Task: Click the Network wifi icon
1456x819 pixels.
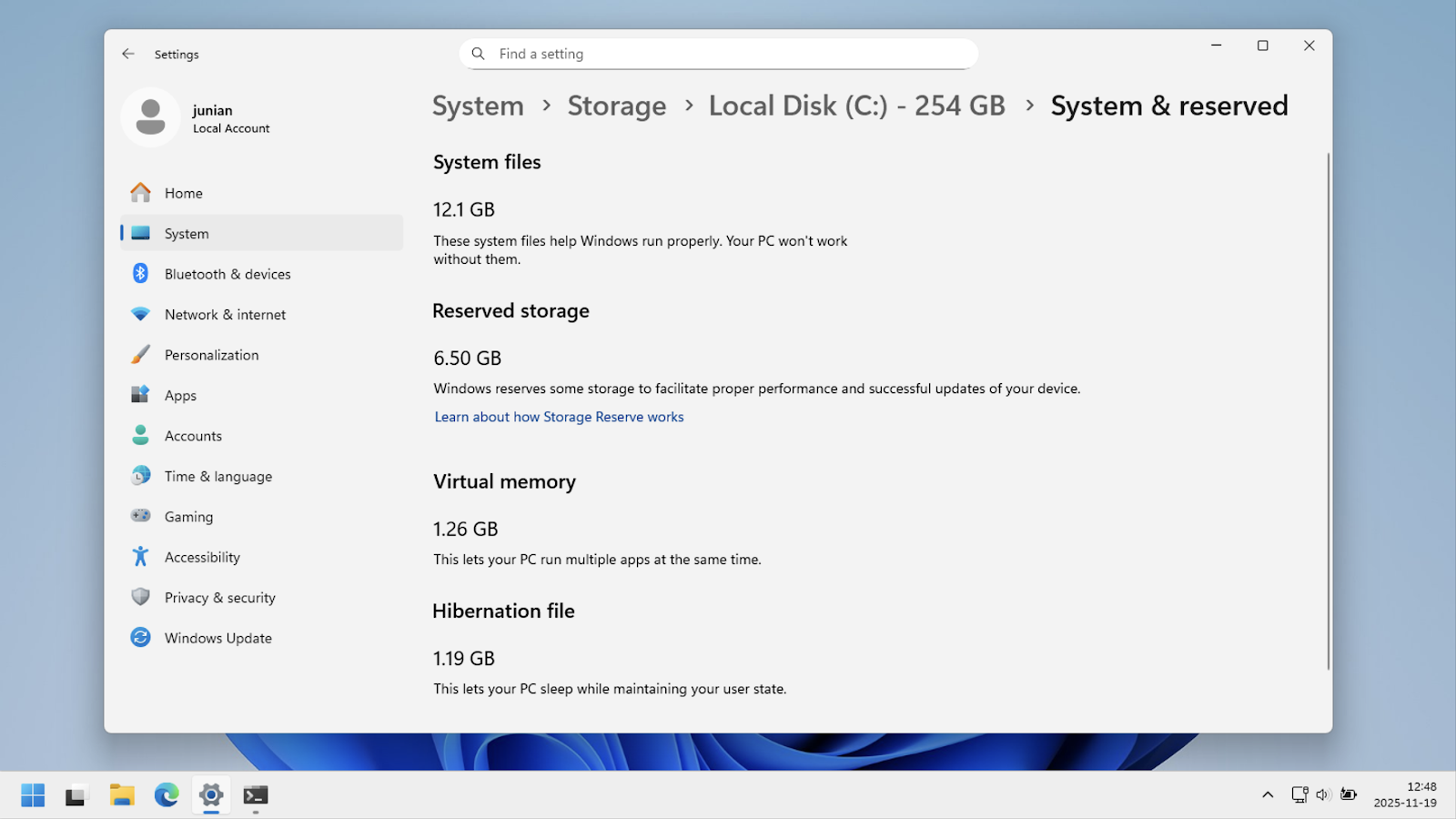Action: [x=140, y=314]
